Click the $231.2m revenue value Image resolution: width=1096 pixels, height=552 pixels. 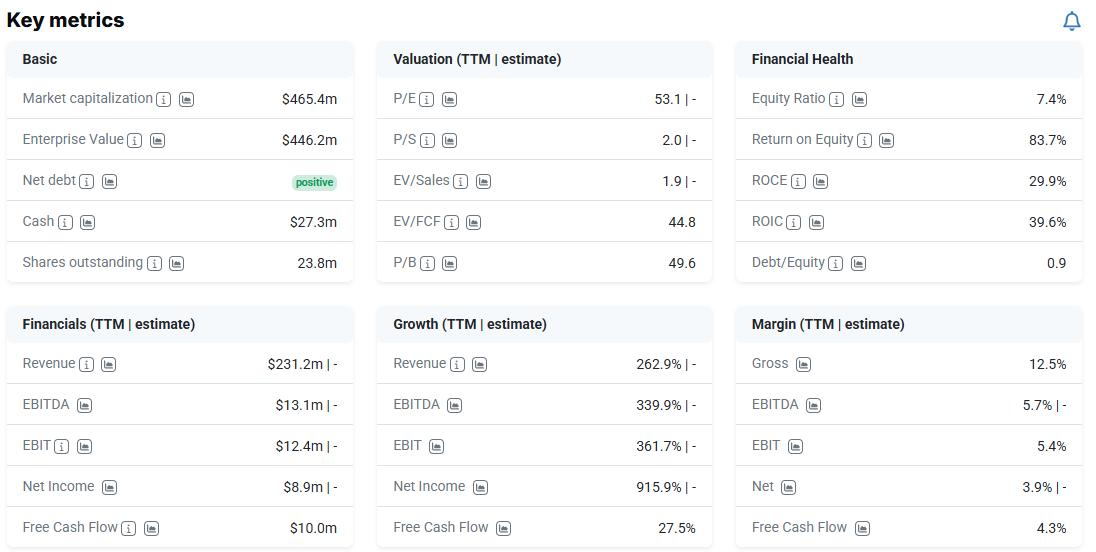click(295, 364)
